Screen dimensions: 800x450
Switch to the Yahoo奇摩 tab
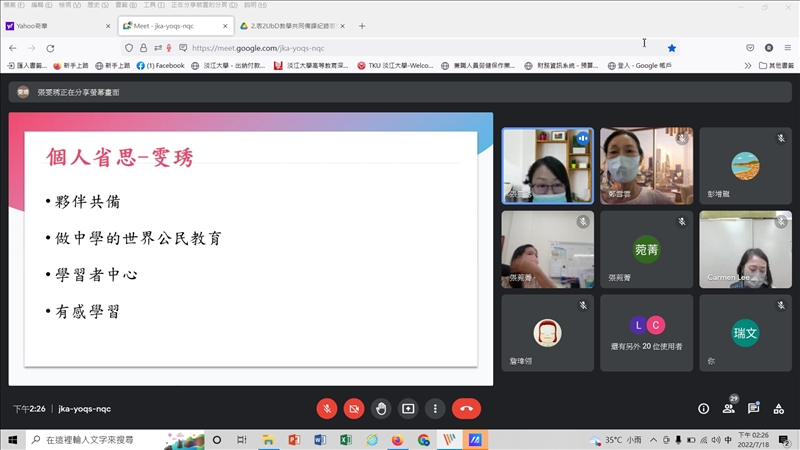coord(55,26)
